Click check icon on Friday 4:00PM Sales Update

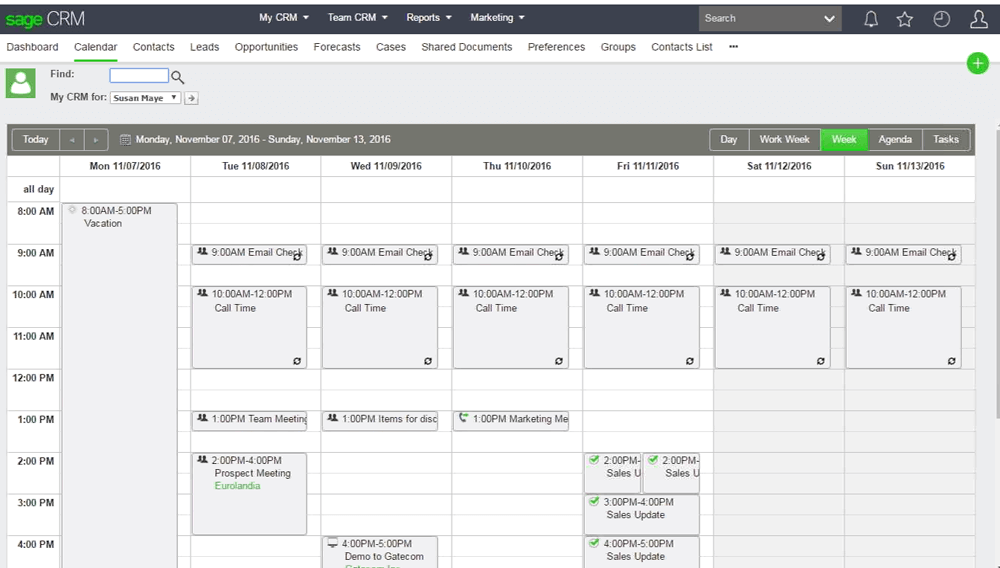(594, 543)
